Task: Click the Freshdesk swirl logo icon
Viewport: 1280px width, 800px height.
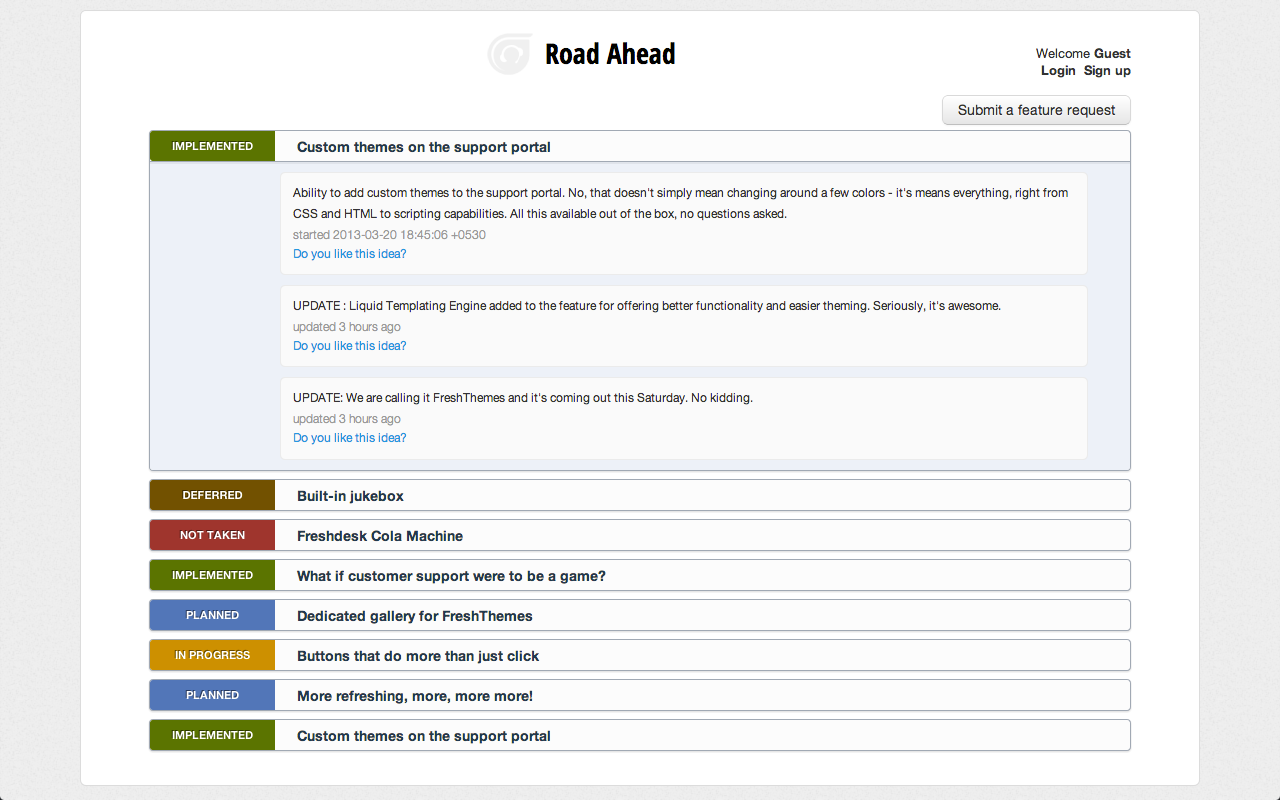Action: click(x=509, y=54)
